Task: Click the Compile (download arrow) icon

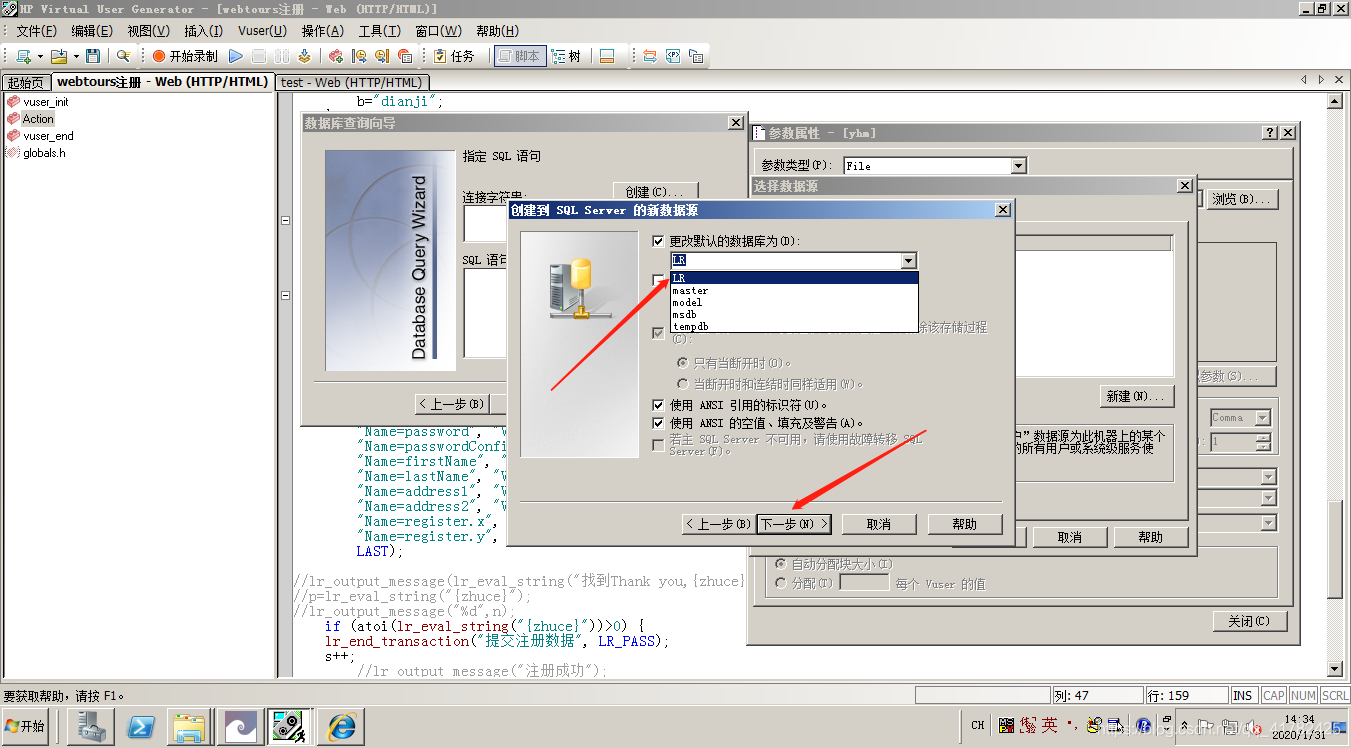Action: (304, 56)
